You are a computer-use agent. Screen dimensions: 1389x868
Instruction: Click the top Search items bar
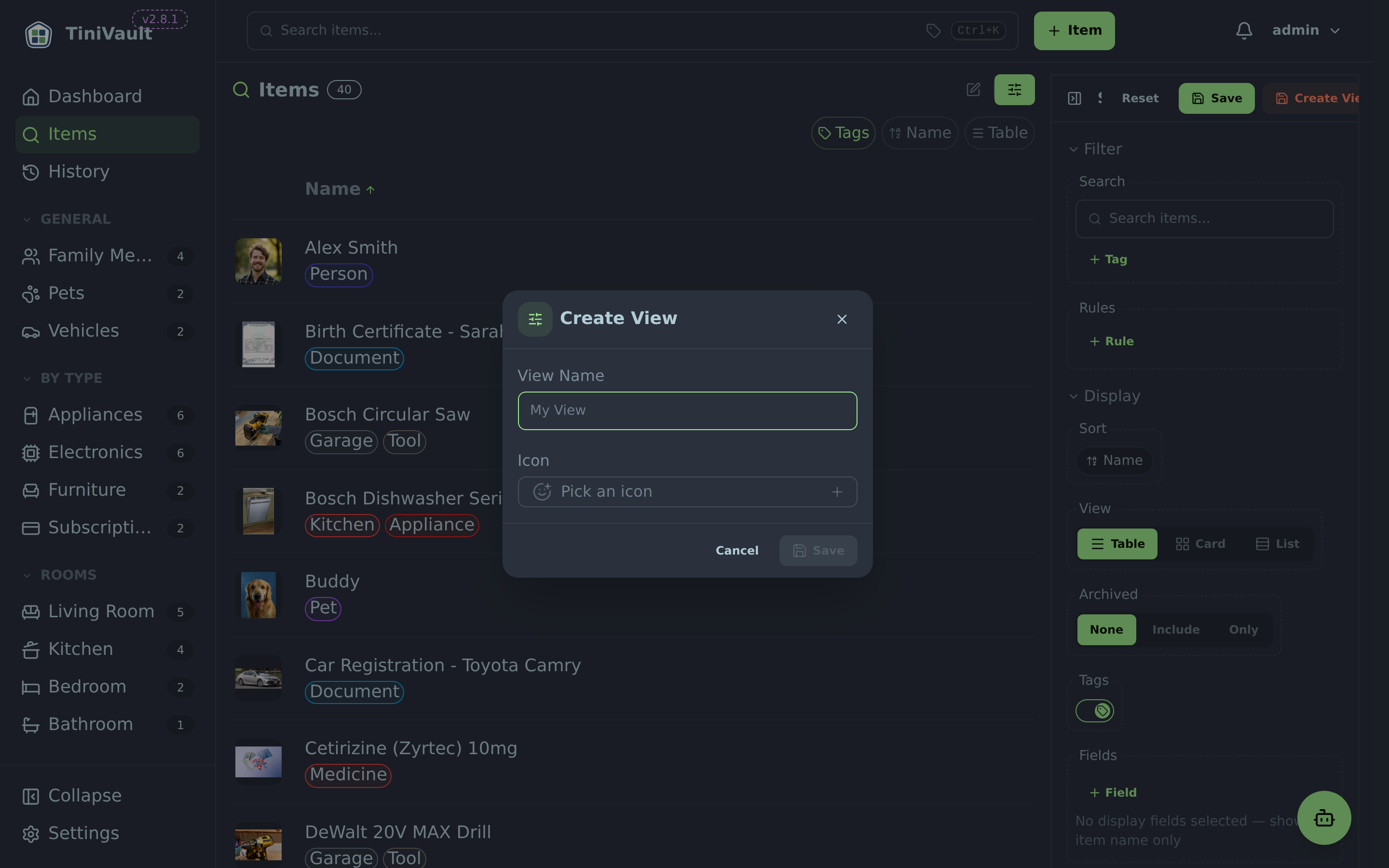[x=632, y=30]
